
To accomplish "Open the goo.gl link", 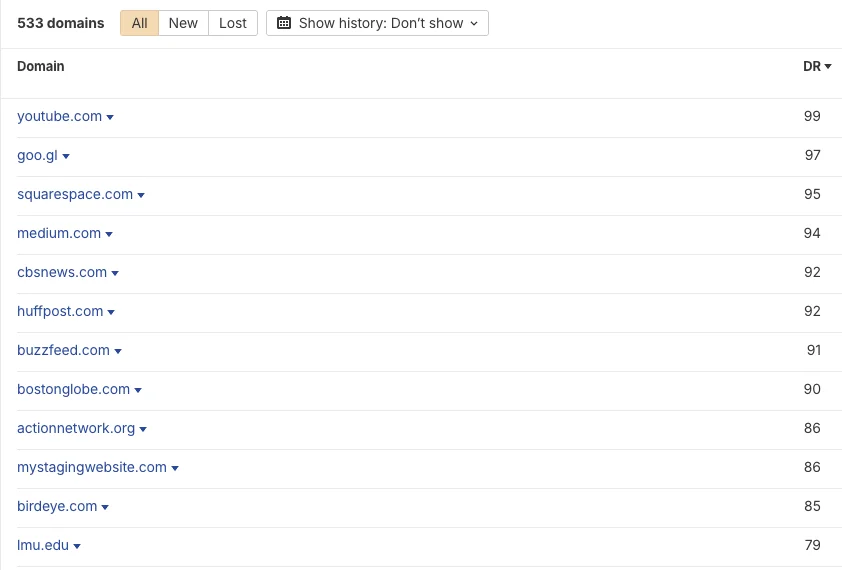I will pos(37,155).
